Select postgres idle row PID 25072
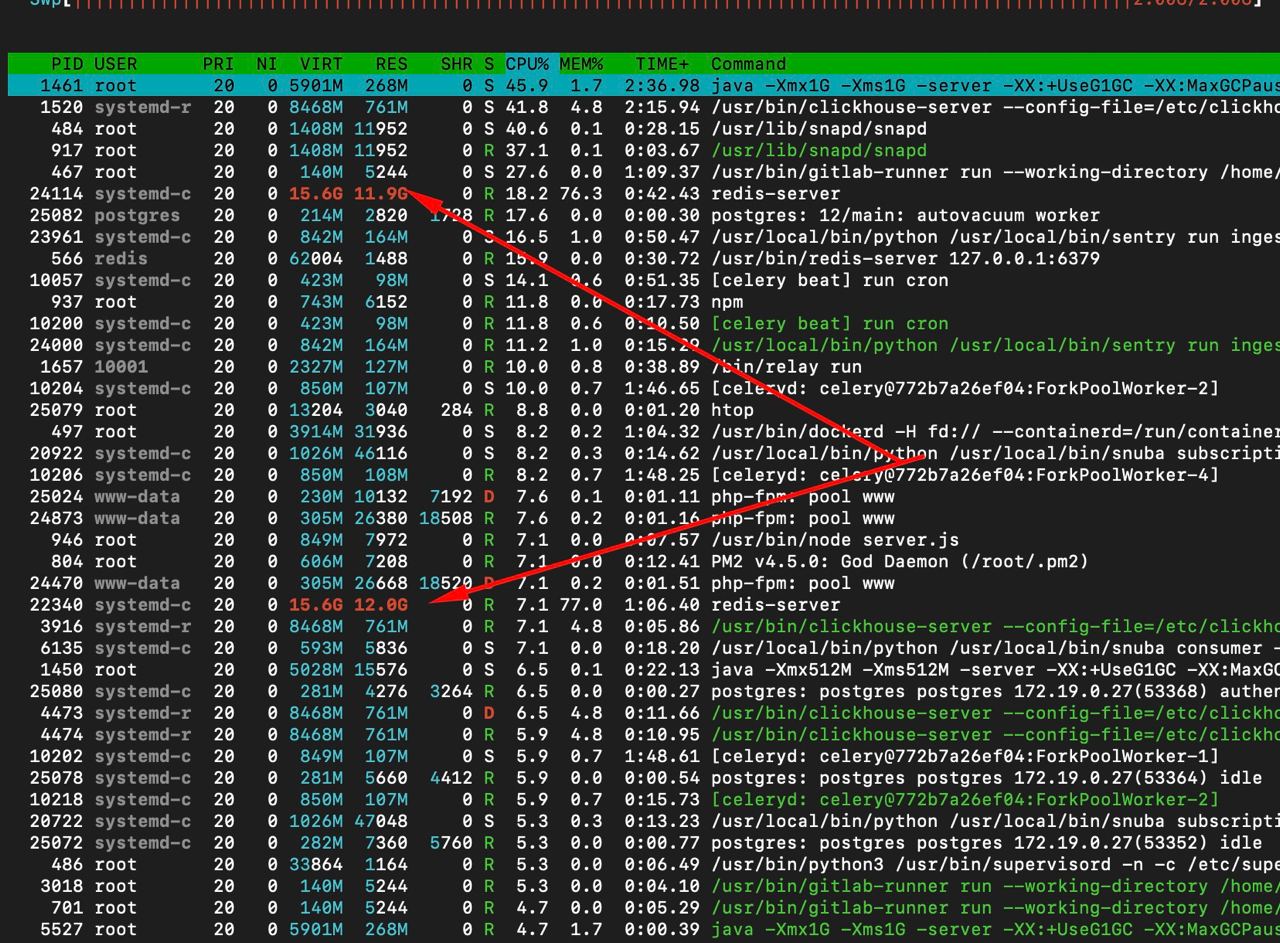Screen dimensions: 1280x943 (644, 843)
